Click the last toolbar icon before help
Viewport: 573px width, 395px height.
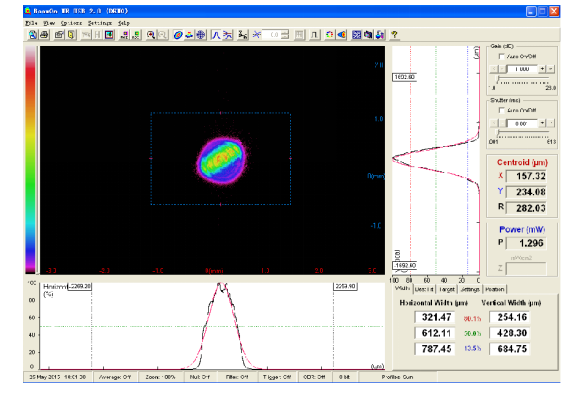[380, 35]
